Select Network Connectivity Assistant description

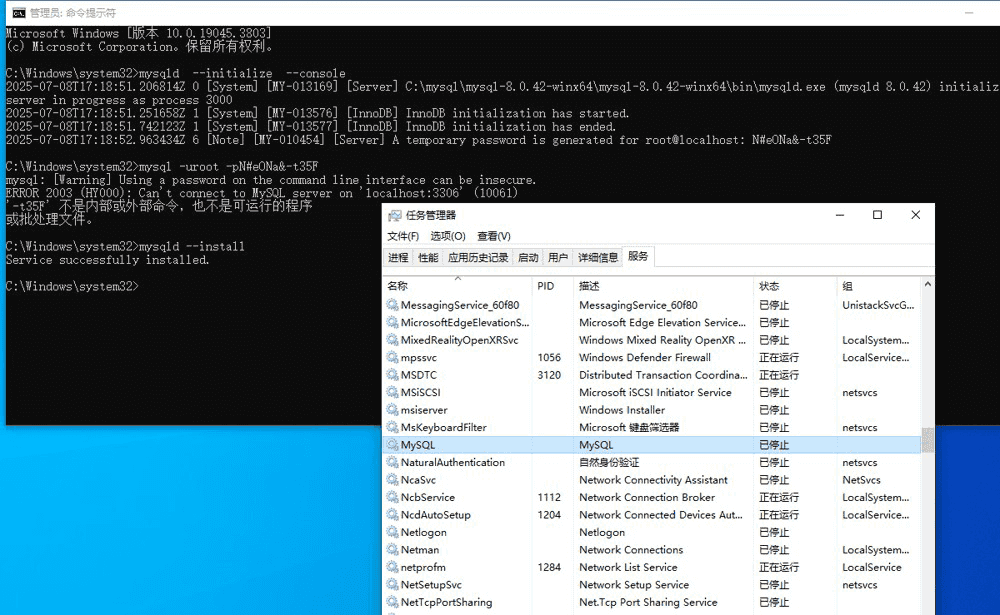[x=653, y=480]
